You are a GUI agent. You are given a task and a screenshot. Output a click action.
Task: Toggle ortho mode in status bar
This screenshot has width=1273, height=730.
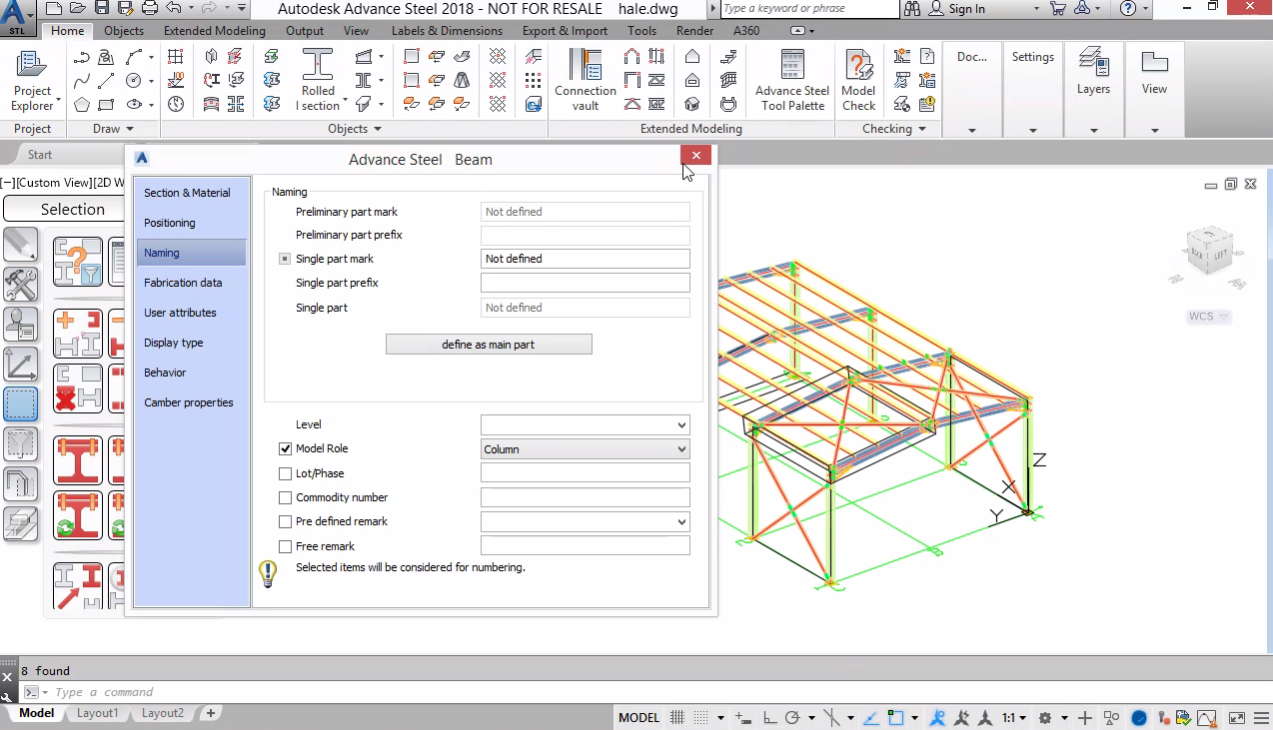(769, 718)
